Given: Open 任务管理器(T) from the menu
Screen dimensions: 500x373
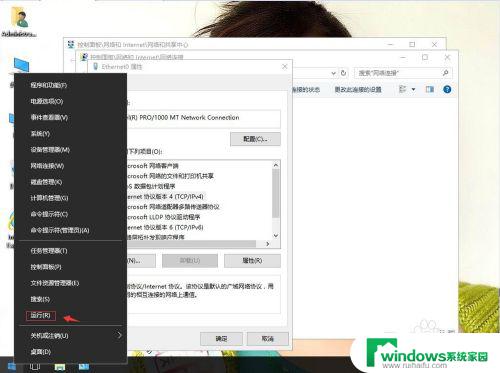Looking at the screenshot, I should [x=49, y=251].
